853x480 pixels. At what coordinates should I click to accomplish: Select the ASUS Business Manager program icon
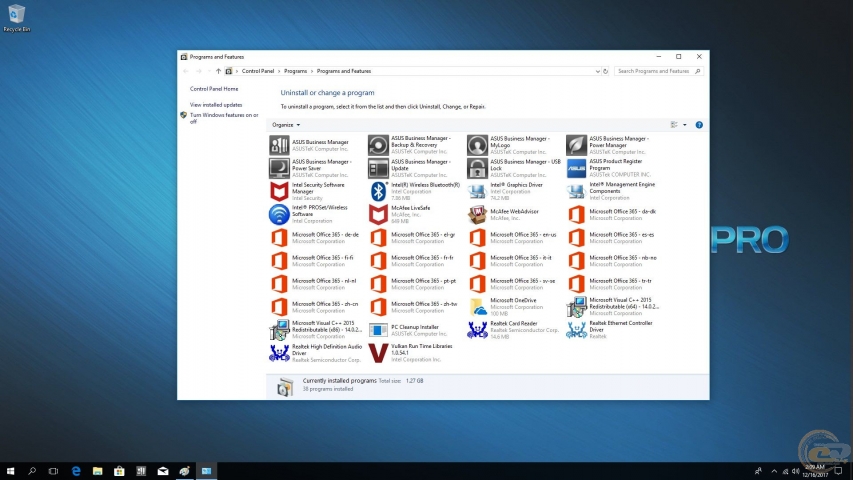279,145
